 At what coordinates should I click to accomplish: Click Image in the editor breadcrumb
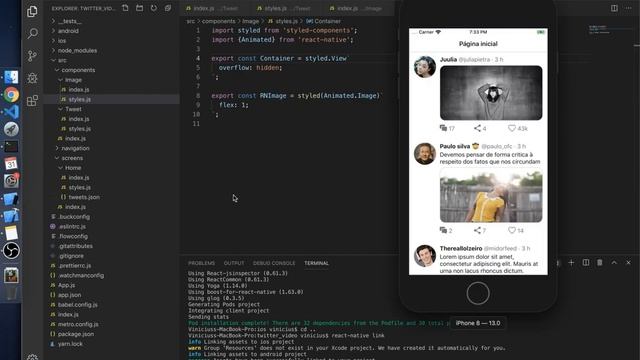tap(250, 21)
